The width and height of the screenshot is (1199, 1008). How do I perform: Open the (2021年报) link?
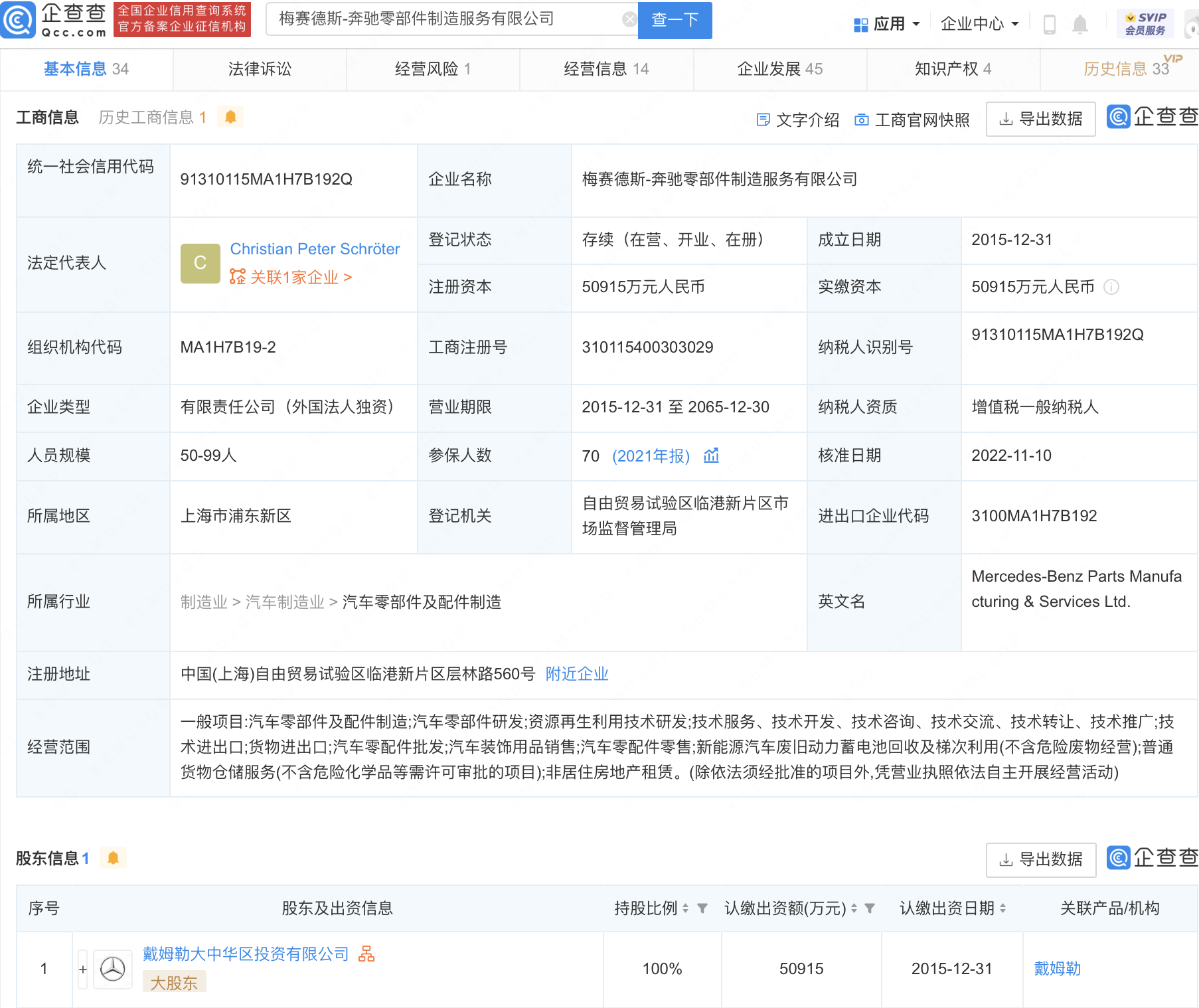pyautogui.click(x=651, y=456)
